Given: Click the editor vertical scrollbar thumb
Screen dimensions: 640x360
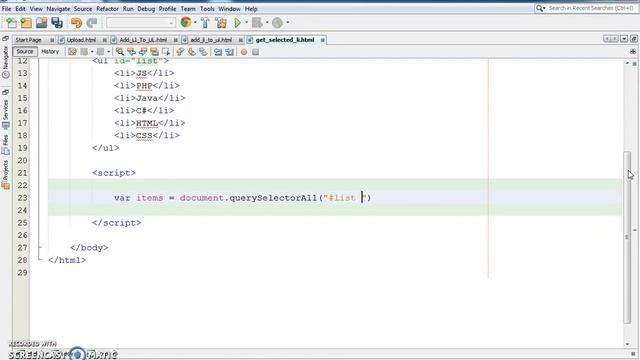Looking at the screenshot, I should pos(627,237).
